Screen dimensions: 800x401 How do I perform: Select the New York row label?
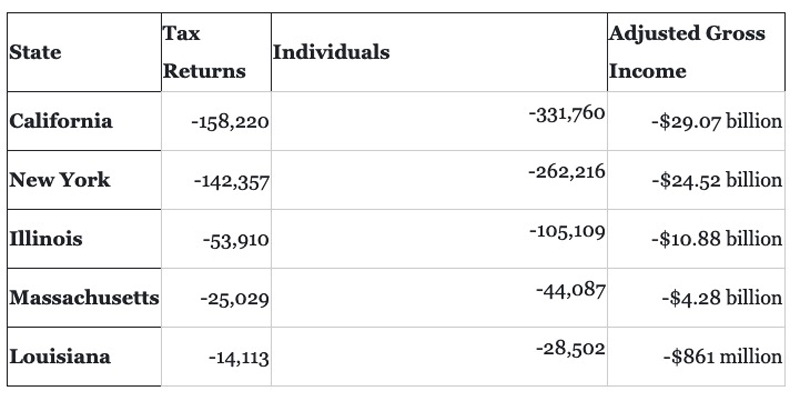60,180
